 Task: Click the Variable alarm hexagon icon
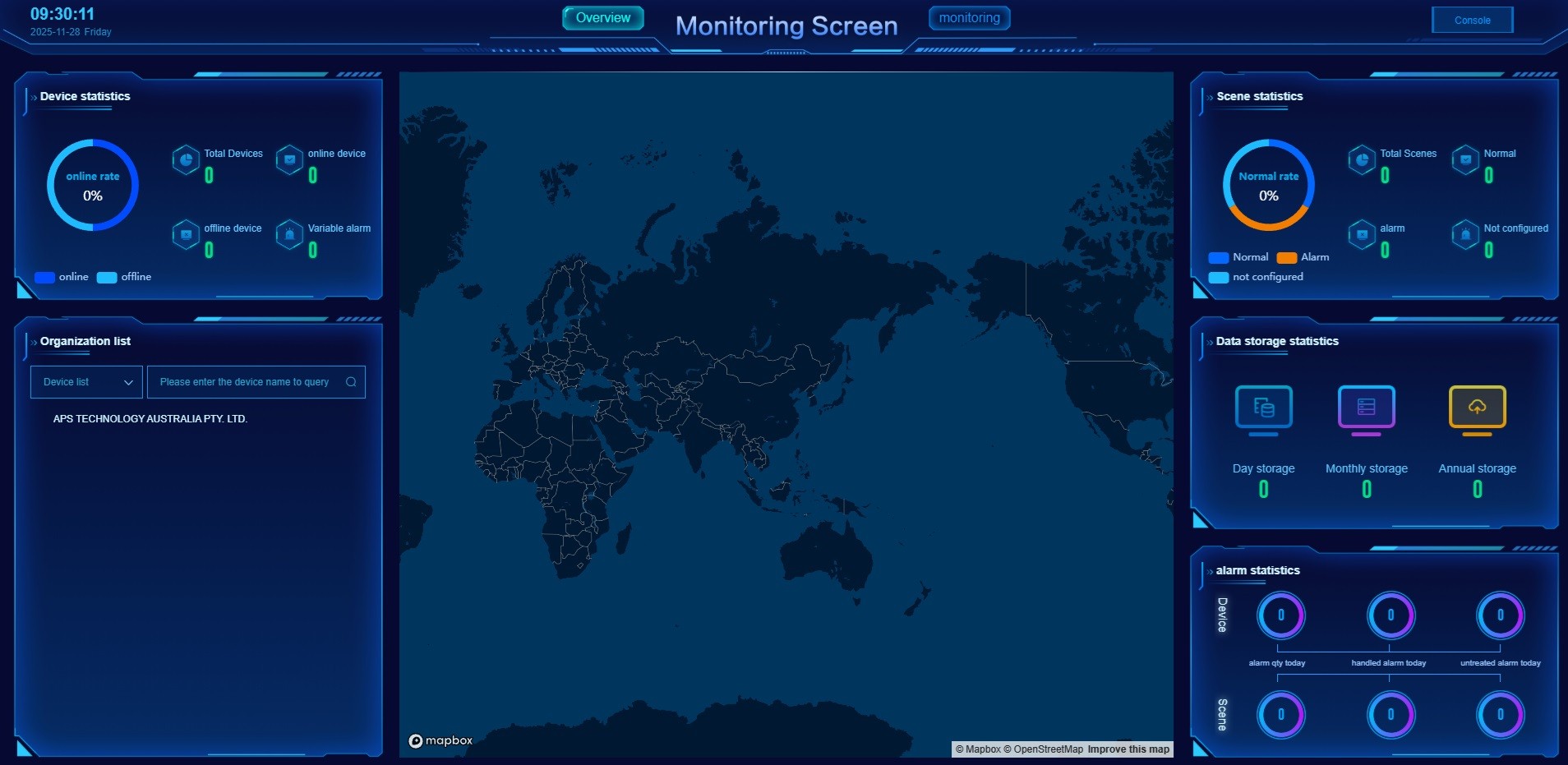tap(289, 235)
